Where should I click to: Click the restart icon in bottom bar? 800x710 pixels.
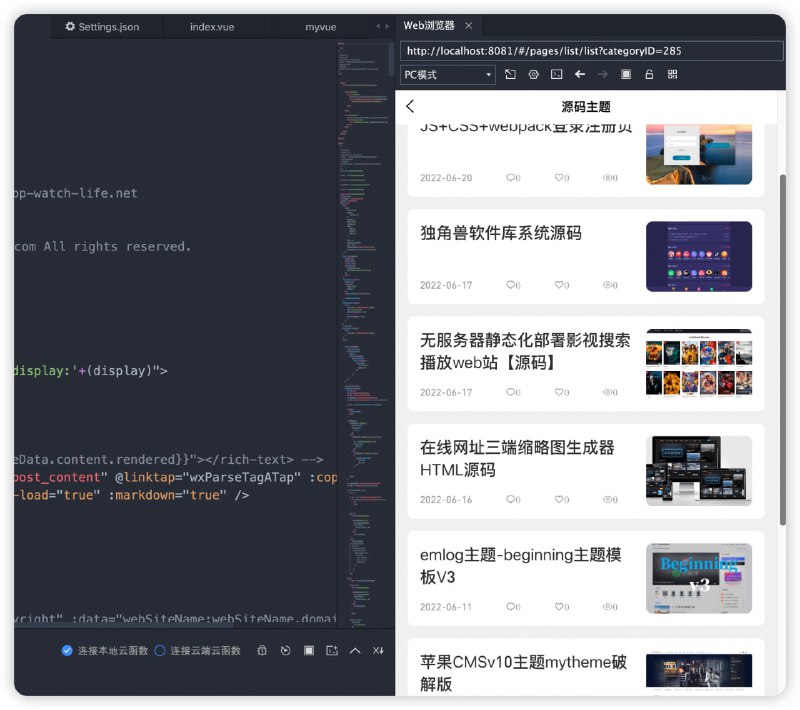point(285,651)
